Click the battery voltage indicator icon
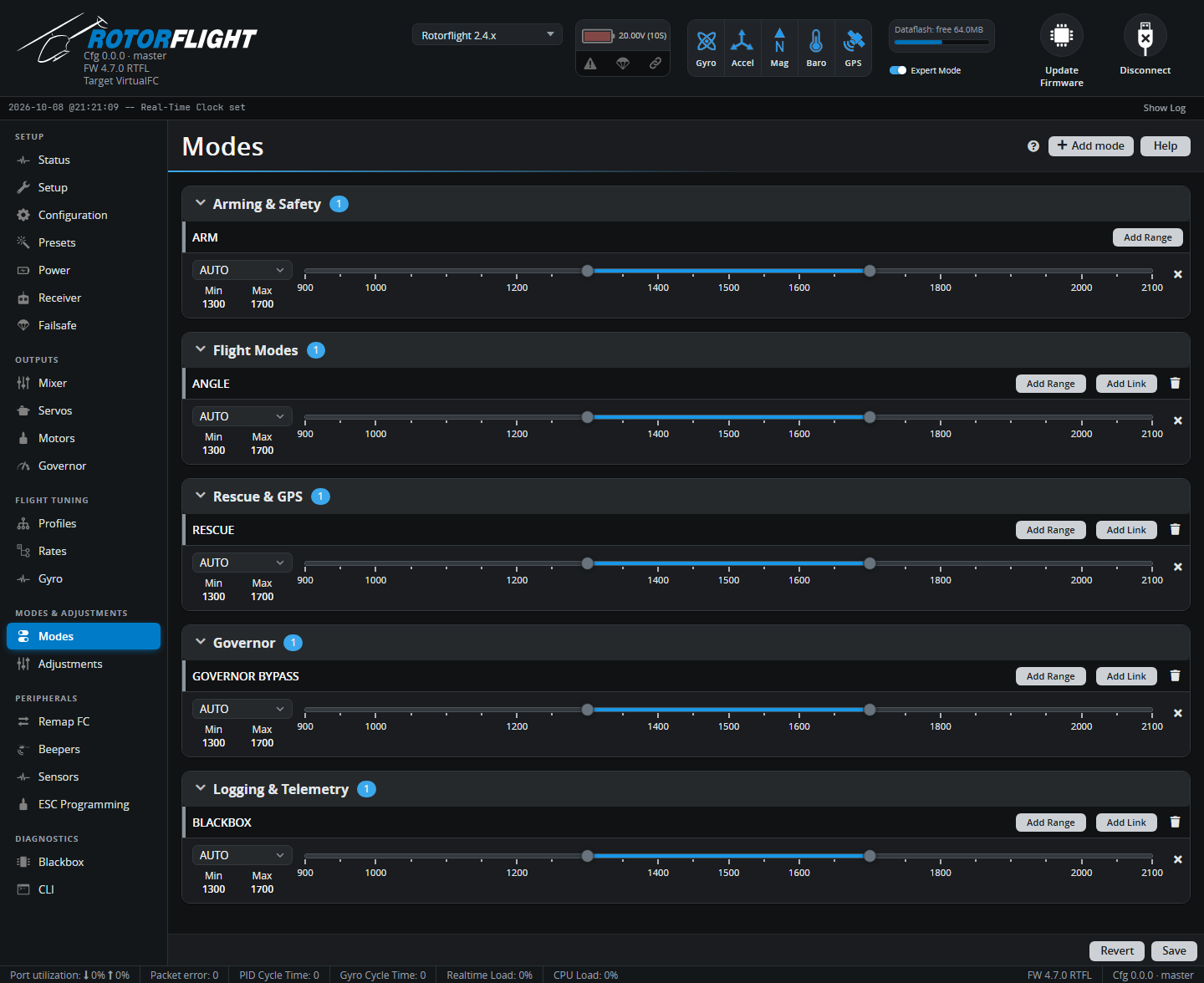This screenshot has width=1204, height=983. 598,36
